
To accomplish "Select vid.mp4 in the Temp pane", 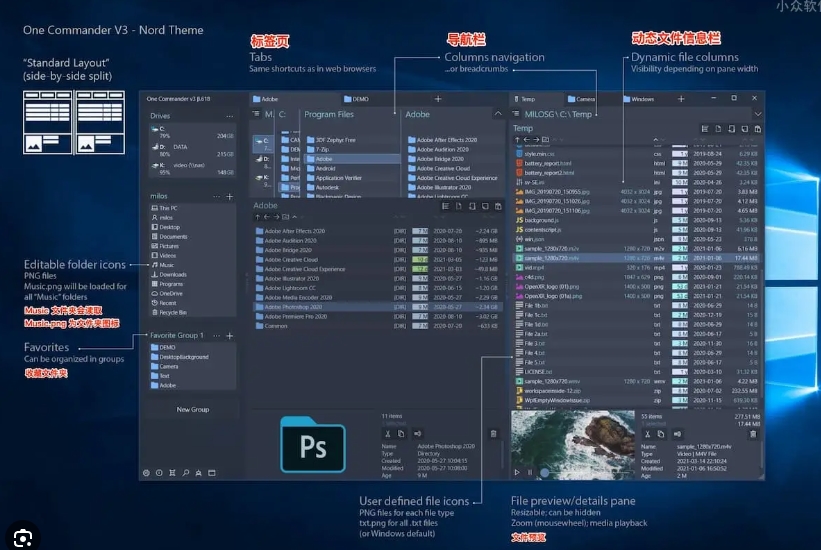I will tap(637, 268).
